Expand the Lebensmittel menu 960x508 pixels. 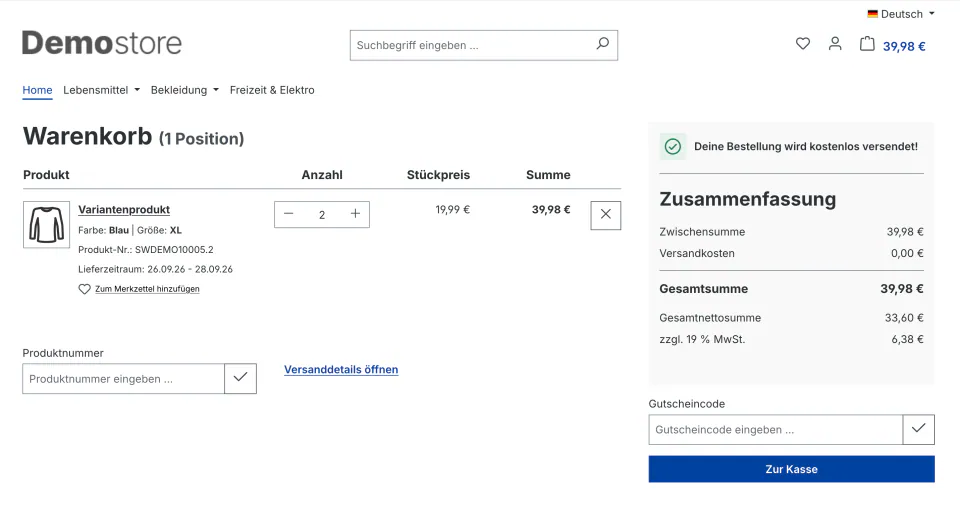102,90
